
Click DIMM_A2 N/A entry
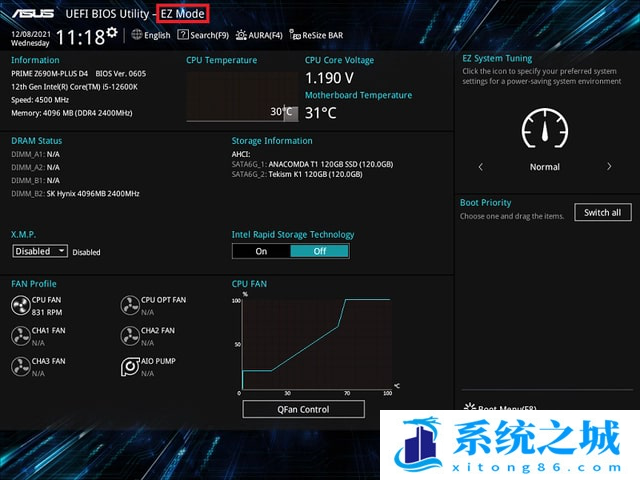tap(36, 167)
